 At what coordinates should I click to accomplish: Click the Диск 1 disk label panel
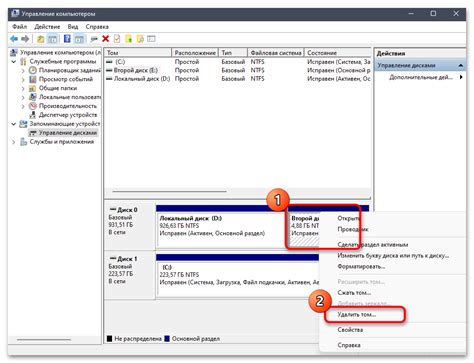(129, 275)
